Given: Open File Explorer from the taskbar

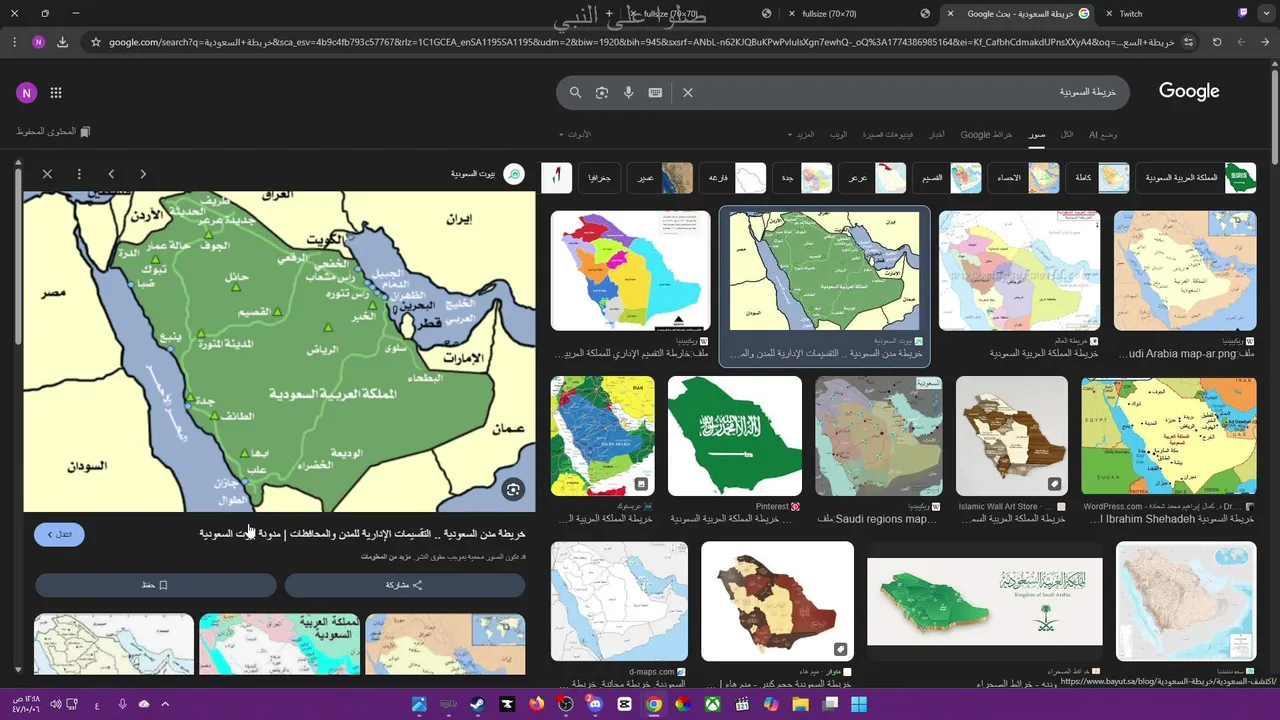Looking at the screenshot, I should [x=800, y=704].
